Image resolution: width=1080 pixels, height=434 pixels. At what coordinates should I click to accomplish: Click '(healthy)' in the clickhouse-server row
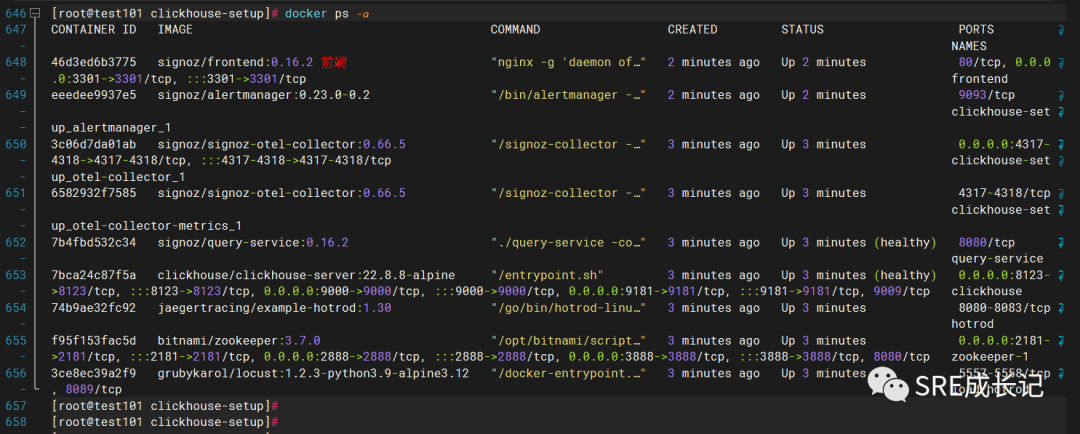click(905, 276)
